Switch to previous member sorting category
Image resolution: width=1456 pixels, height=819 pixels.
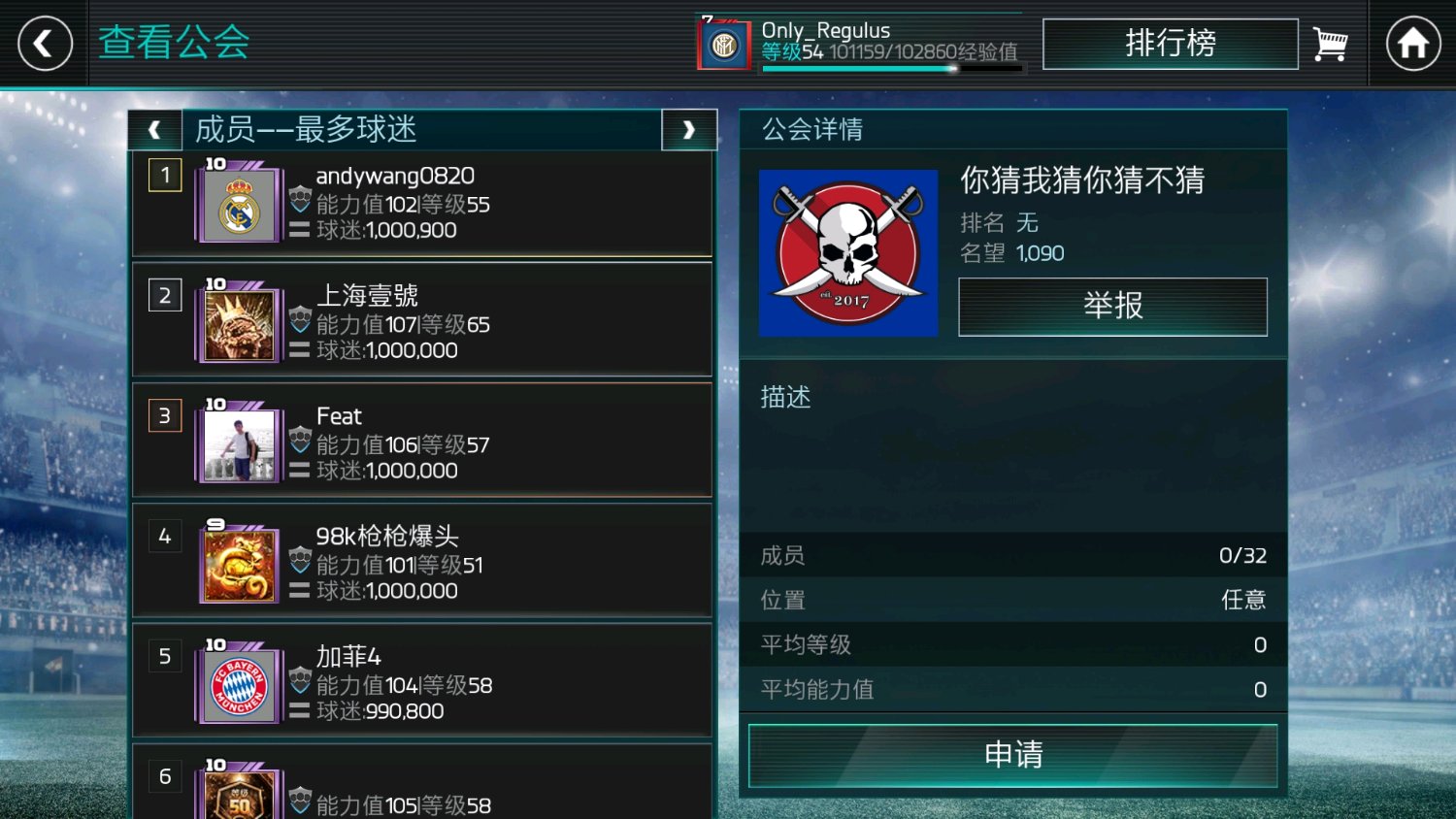[x=154, y=130]
